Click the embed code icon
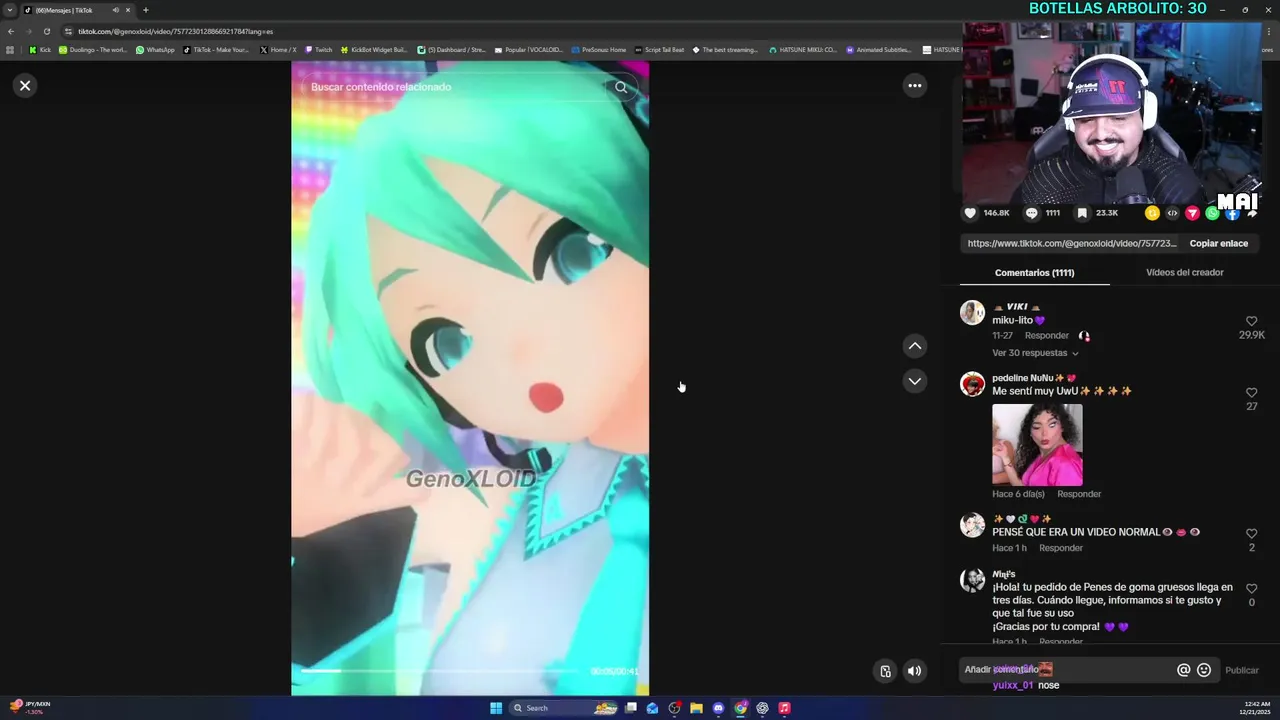Image resolution: width=1280 pixels, height=720 pixels. point(1172,213)
